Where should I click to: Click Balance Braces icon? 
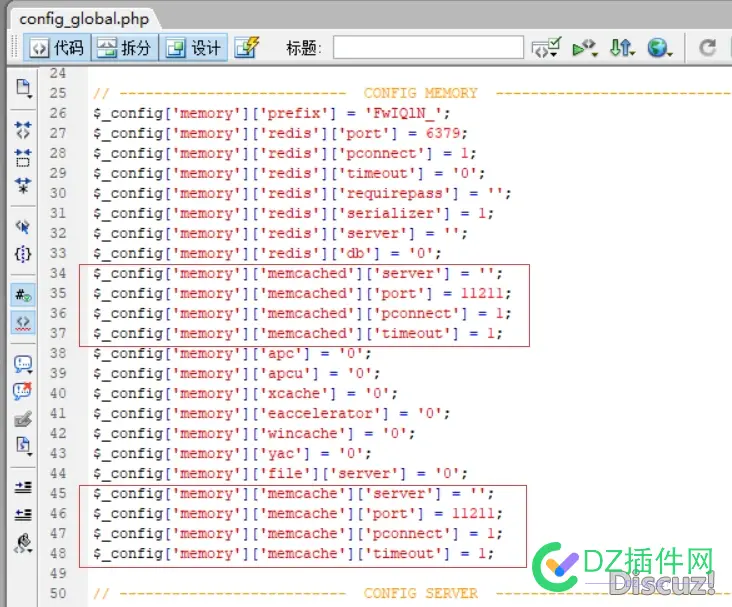click(x=23, y=254)
